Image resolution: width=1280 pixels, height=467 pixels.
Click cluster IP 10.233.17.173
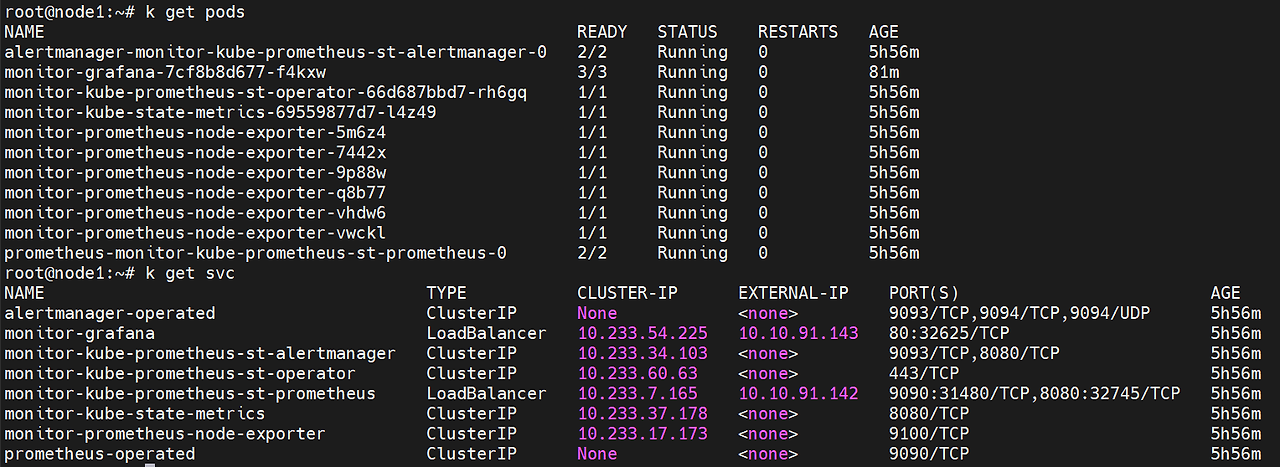642,433
